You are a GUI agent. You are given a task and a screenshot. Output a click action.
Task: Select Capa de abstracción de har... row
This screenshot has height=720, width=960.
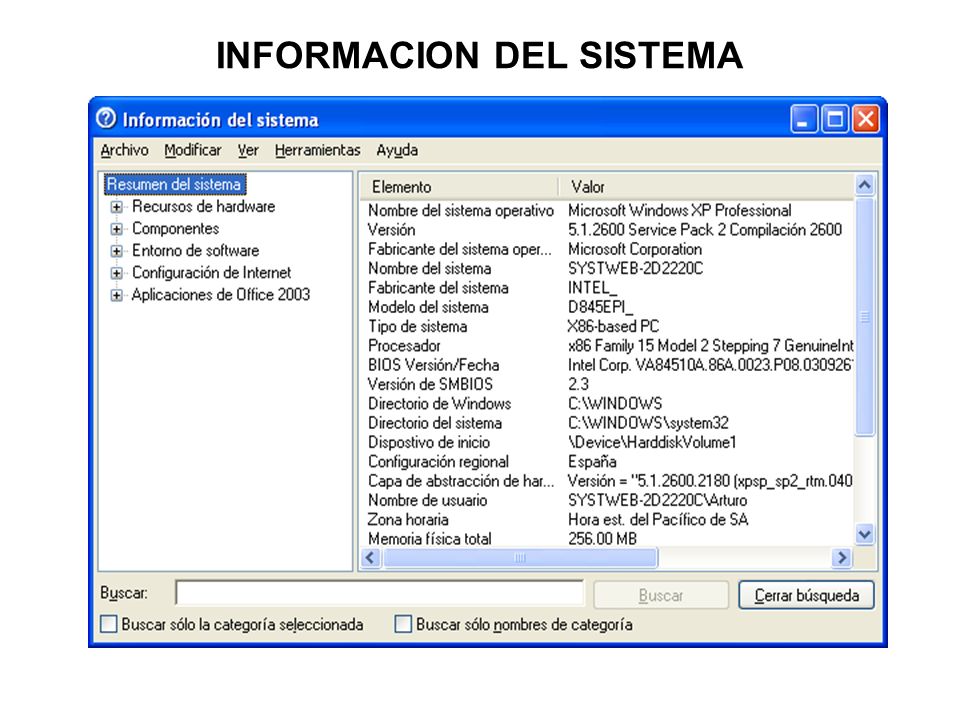pos(607,481)
